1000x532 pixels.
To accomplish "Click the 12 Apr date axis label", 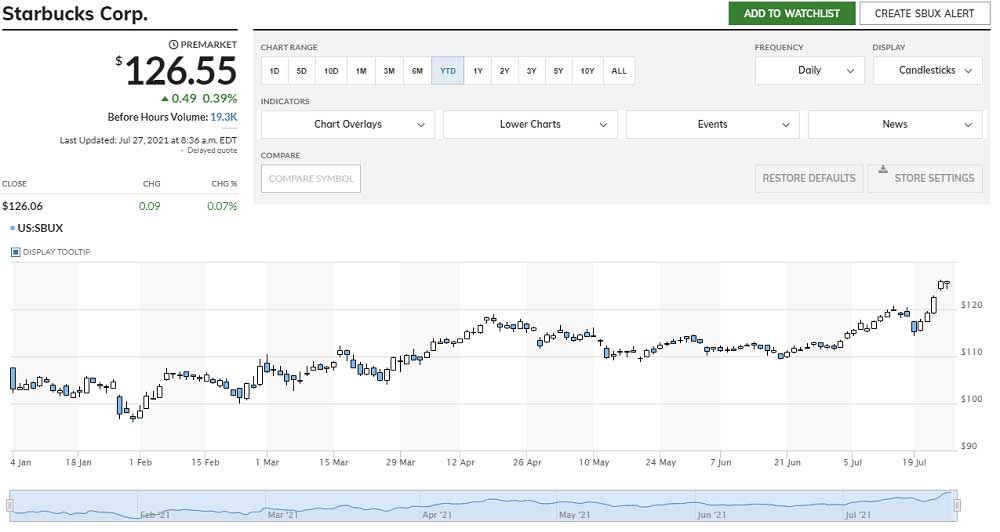I will 460,462.
